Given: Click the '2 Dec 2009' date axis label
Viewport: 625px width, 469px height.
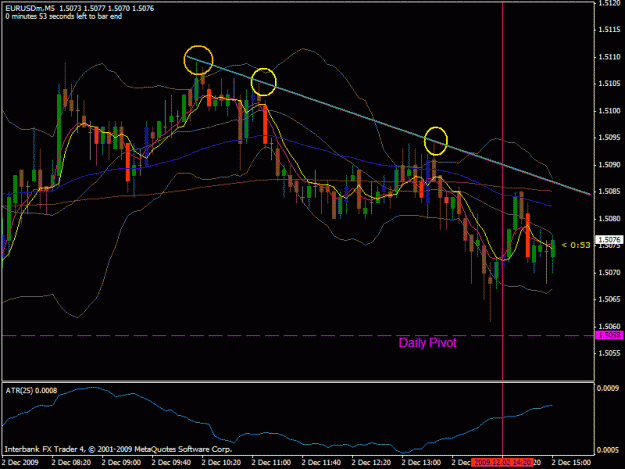Looking at the screenshot, I should coord(20,462).
